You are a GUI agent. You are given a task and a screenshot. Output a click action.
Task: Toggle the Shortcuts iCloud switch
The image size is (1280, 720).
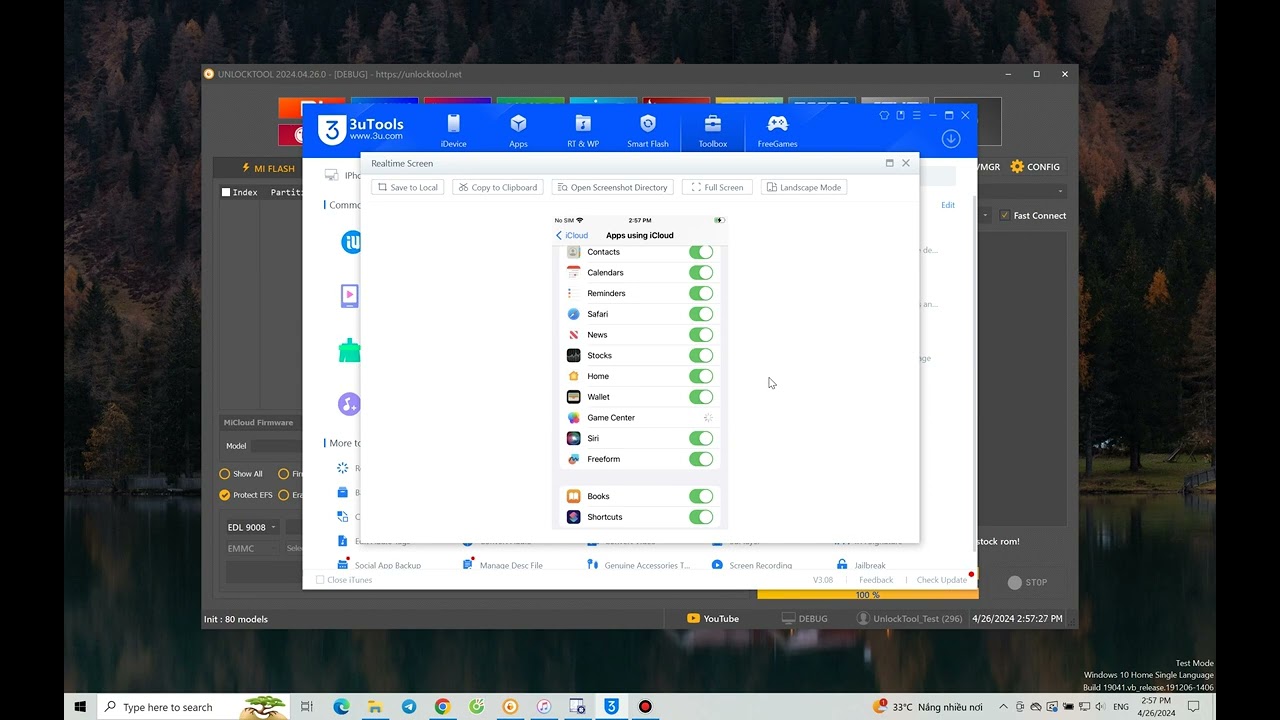[701, 517]
